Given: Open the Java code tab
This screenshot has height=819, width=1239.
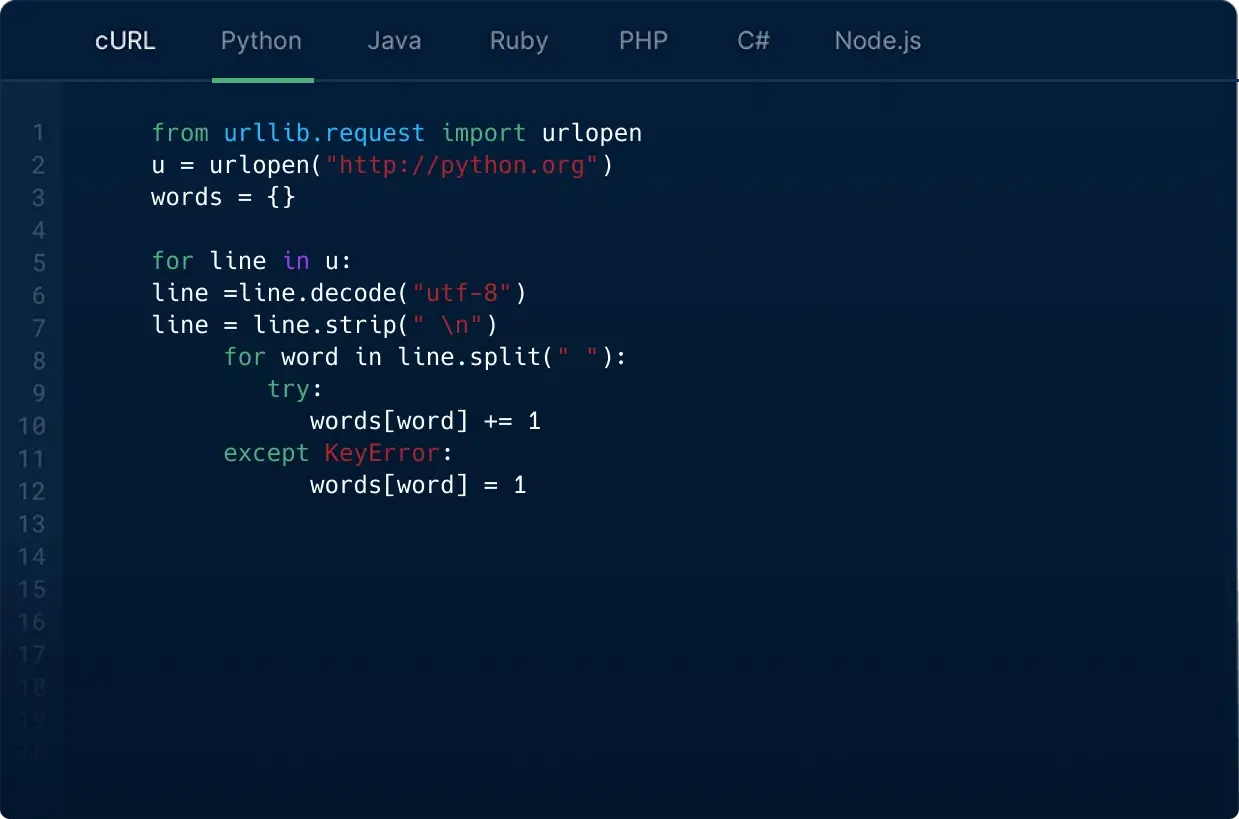Looking at the screenshot, I should point(394,41).
